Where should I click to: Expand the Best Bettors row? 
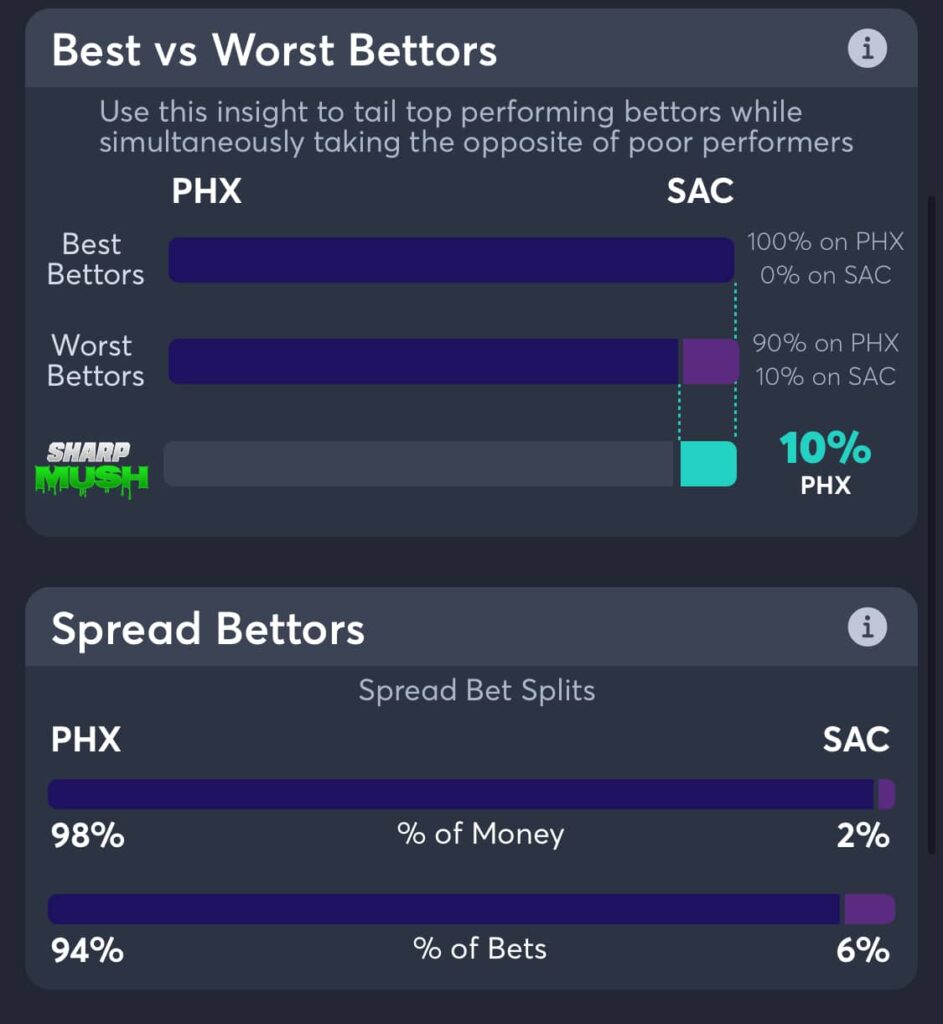(94, 259)
